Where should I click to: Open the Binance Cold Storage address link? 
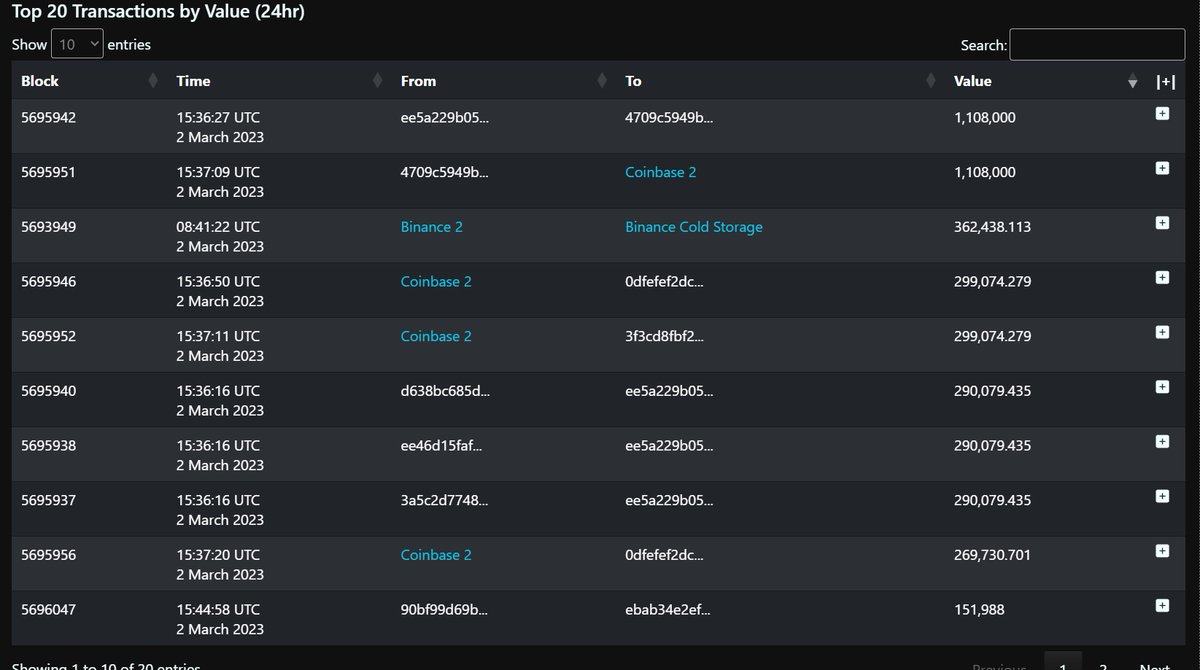point(694,226)
